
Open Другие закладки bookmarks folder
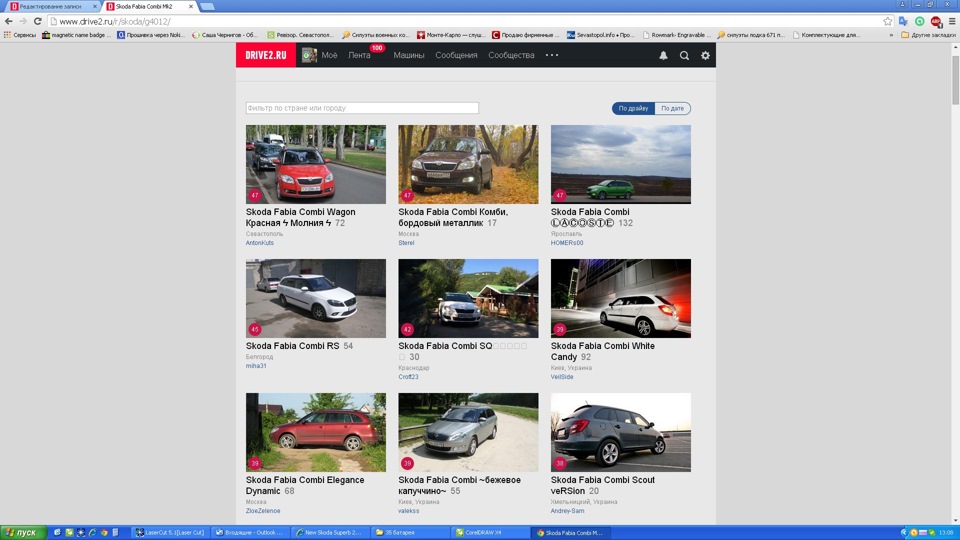(x=928, y=35)
